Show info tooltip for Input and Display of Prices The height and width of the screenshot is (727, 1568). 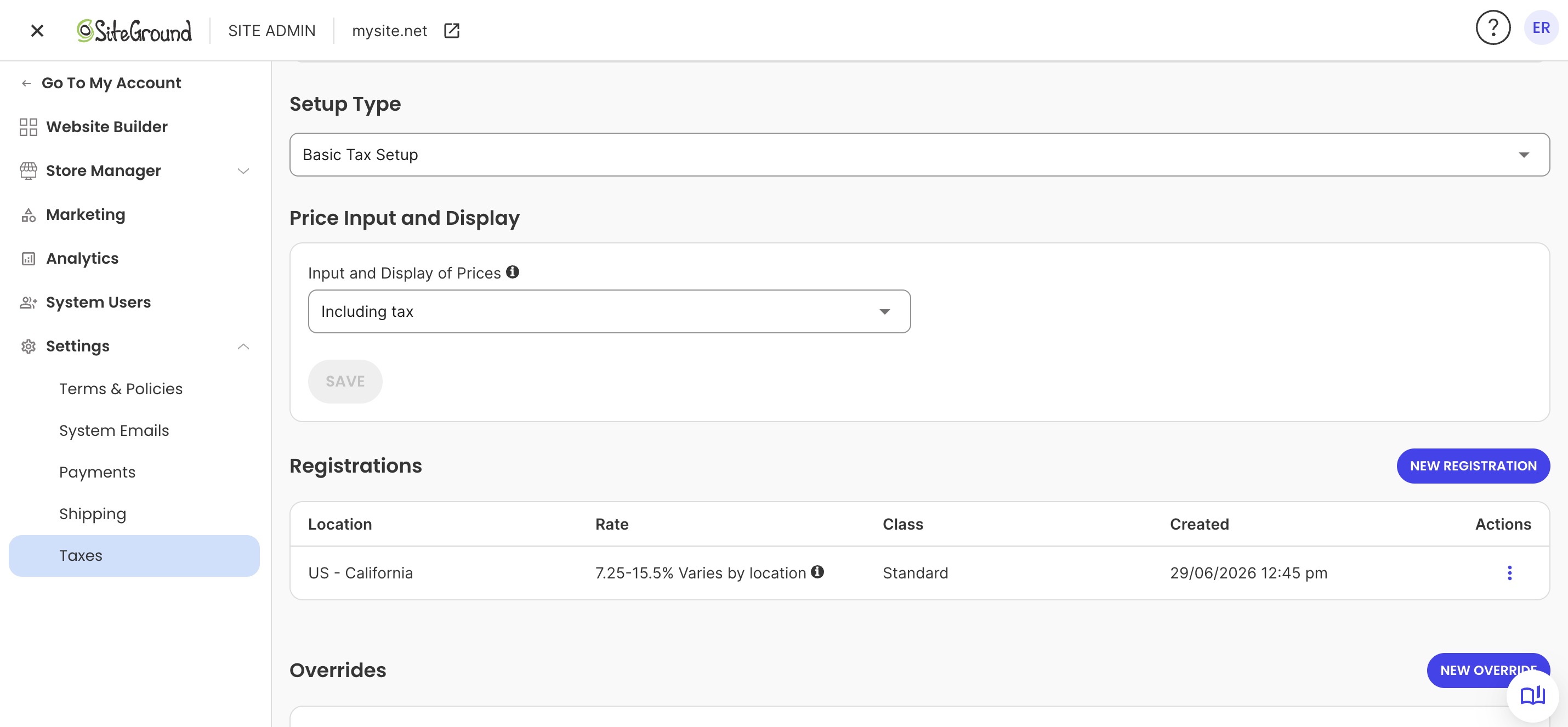click(513, 272)
